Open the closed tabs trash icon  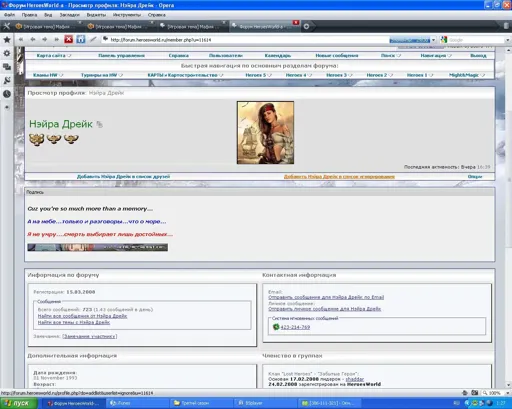[506, 26]
